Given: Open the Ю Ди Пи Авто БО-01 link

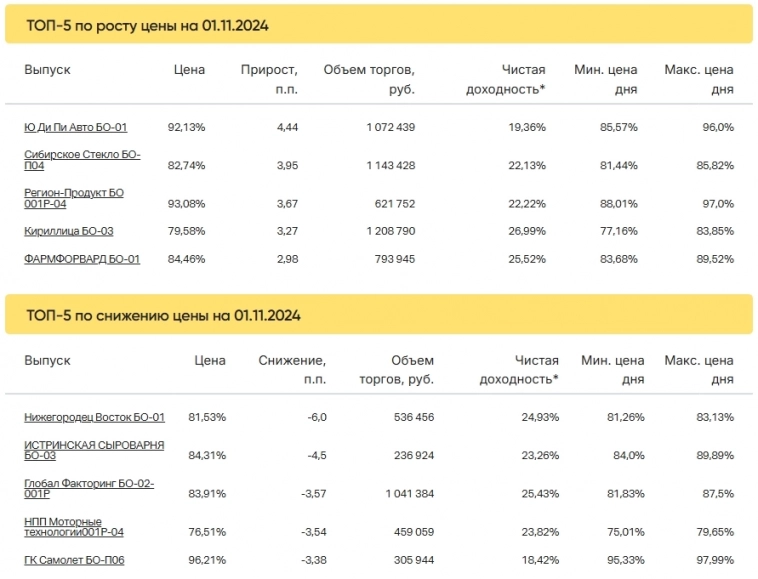Looking at the screenshot, I should point(75,127).
